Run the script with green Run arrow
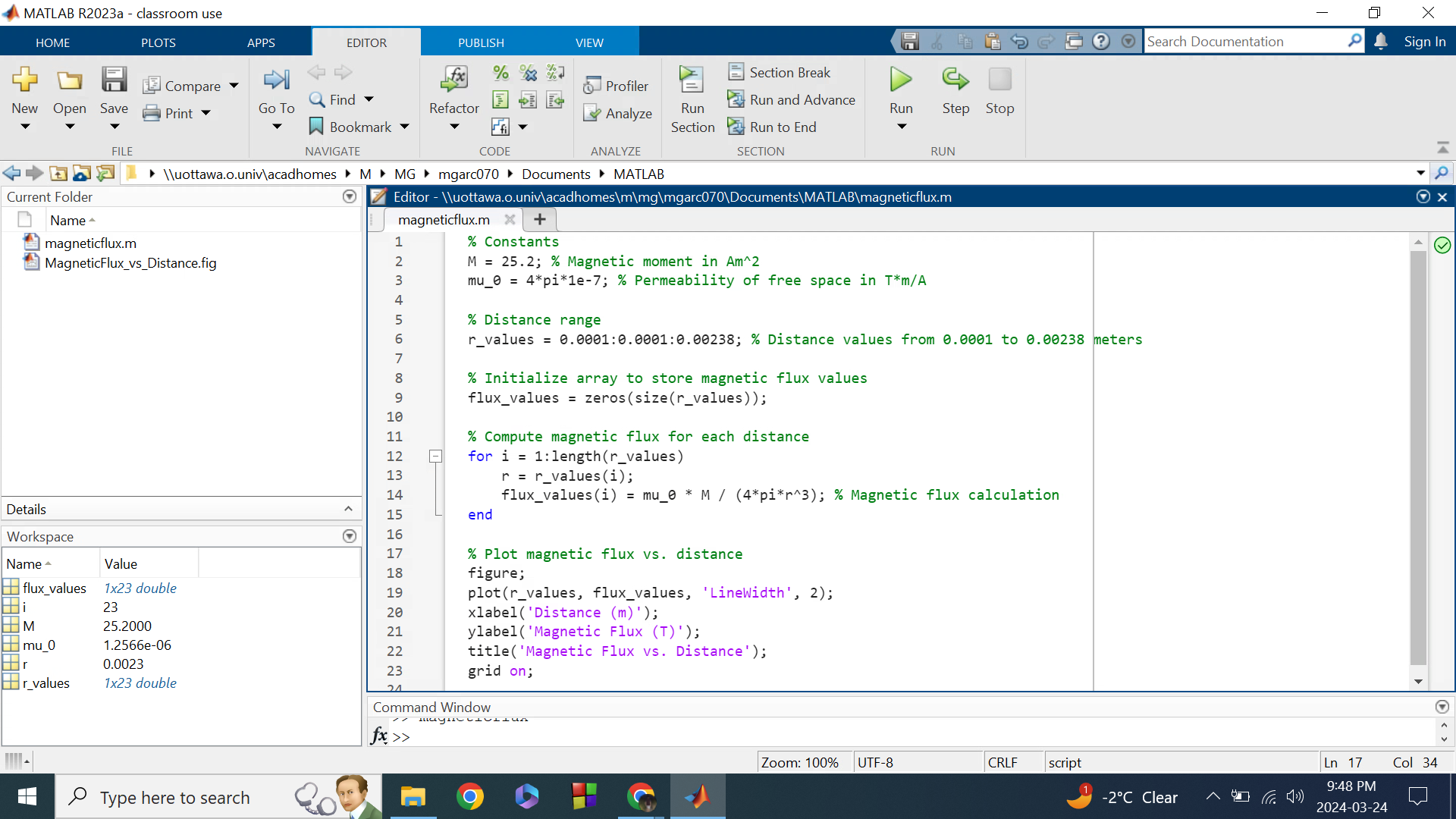Screen dimensions: 1456x819 click(x=901, y=80)
